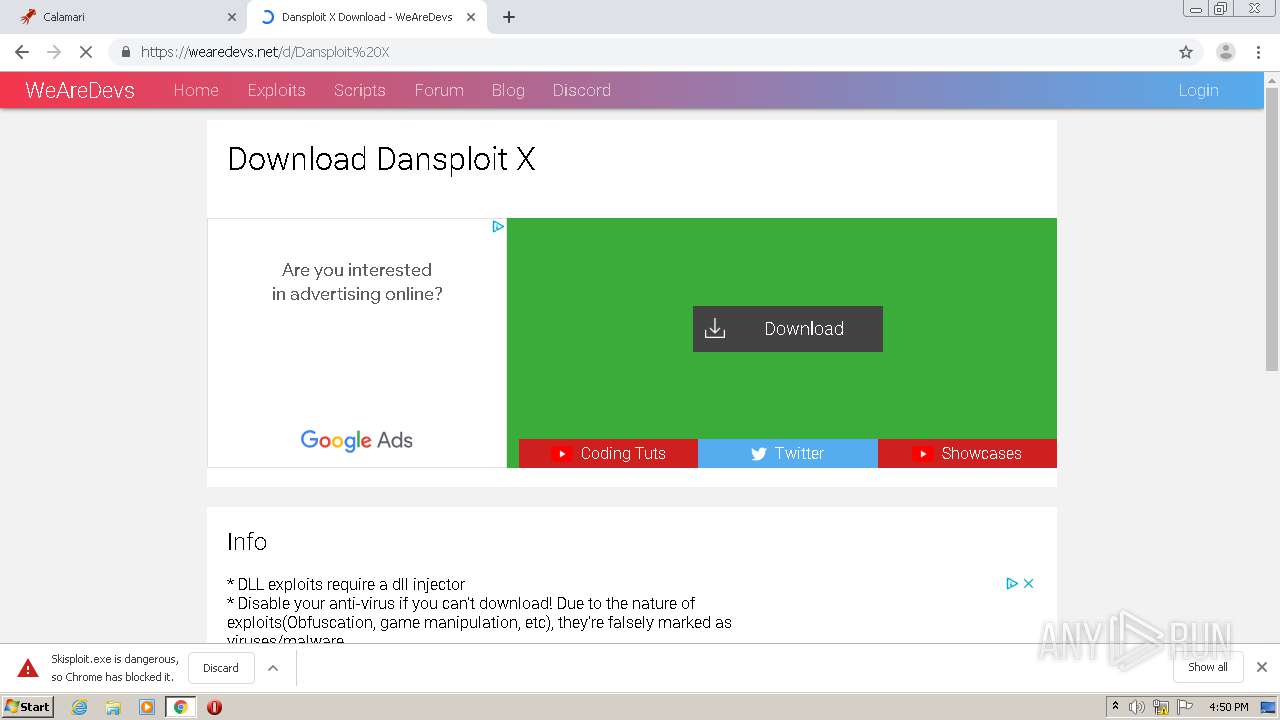Go forward with the browser forward arrow
The width and height of the screenshot is (1280, 720).
pos(54,52)
